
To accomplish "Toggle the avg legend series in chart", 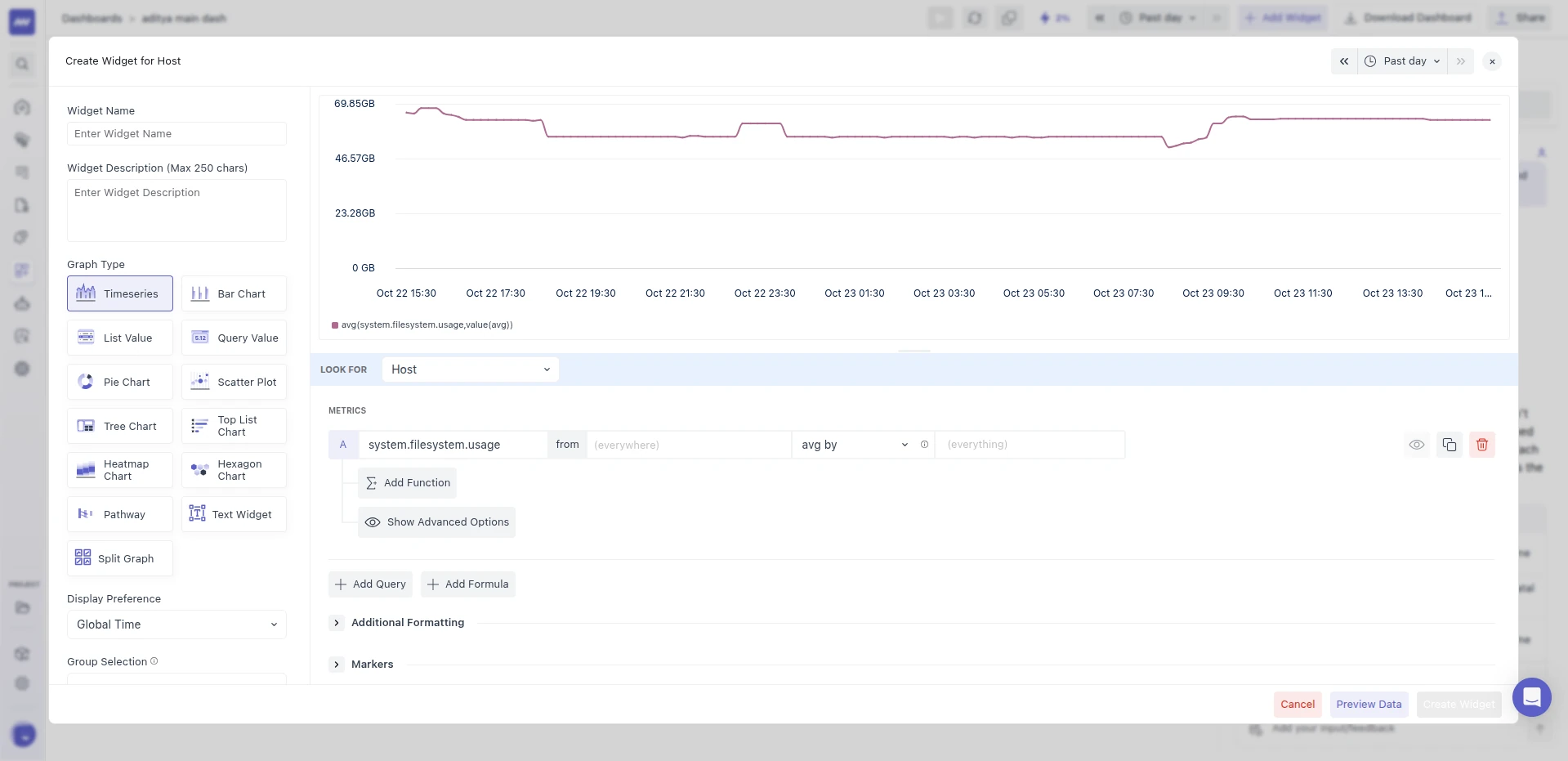I will 422,325.
